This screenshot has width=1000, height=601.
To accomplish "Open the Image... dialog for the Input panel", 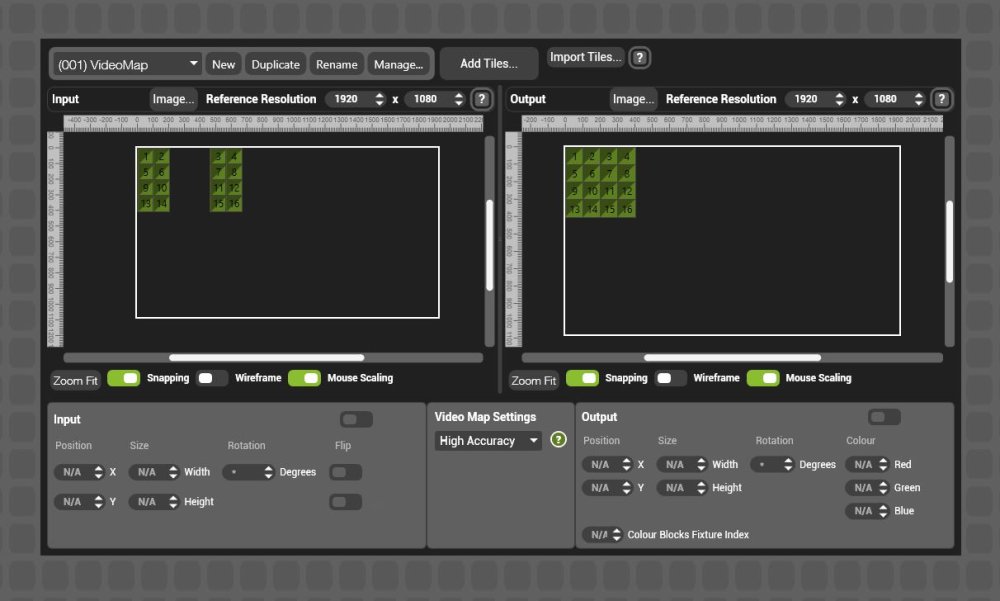I will click(173, 99).
